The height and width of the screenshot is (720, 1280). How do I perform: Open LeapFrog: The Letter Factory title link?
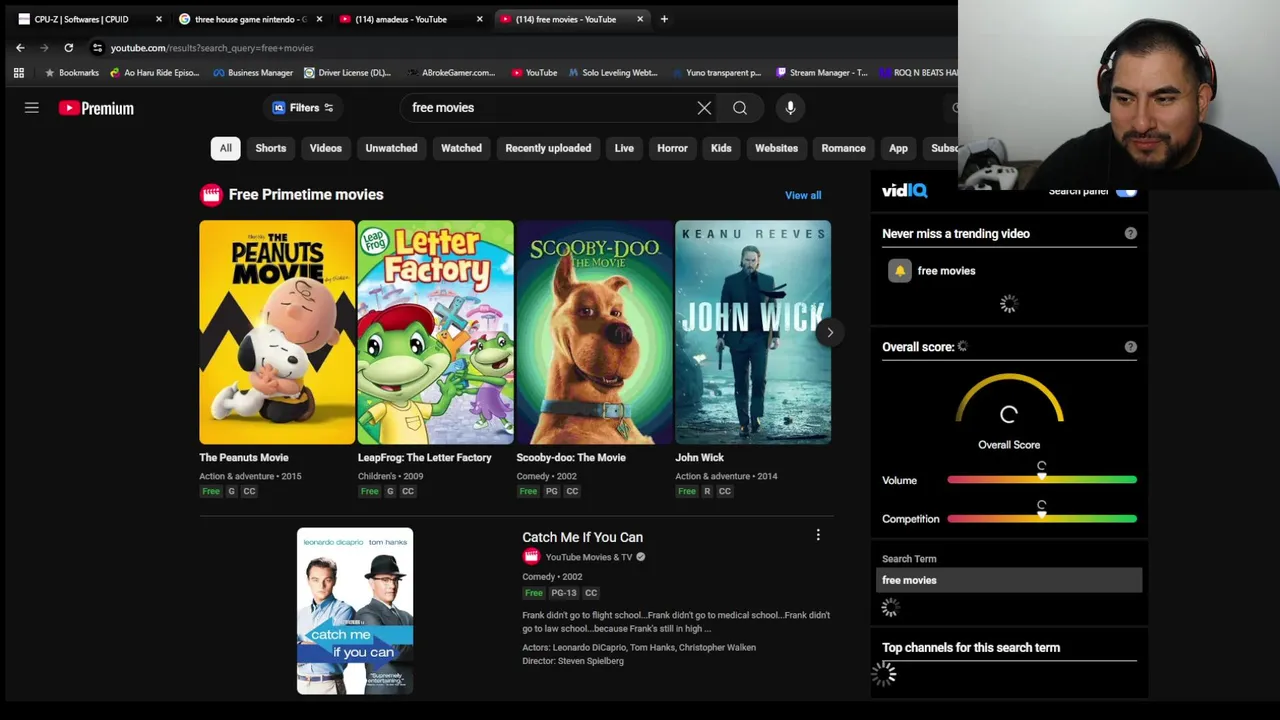point(425,457)
